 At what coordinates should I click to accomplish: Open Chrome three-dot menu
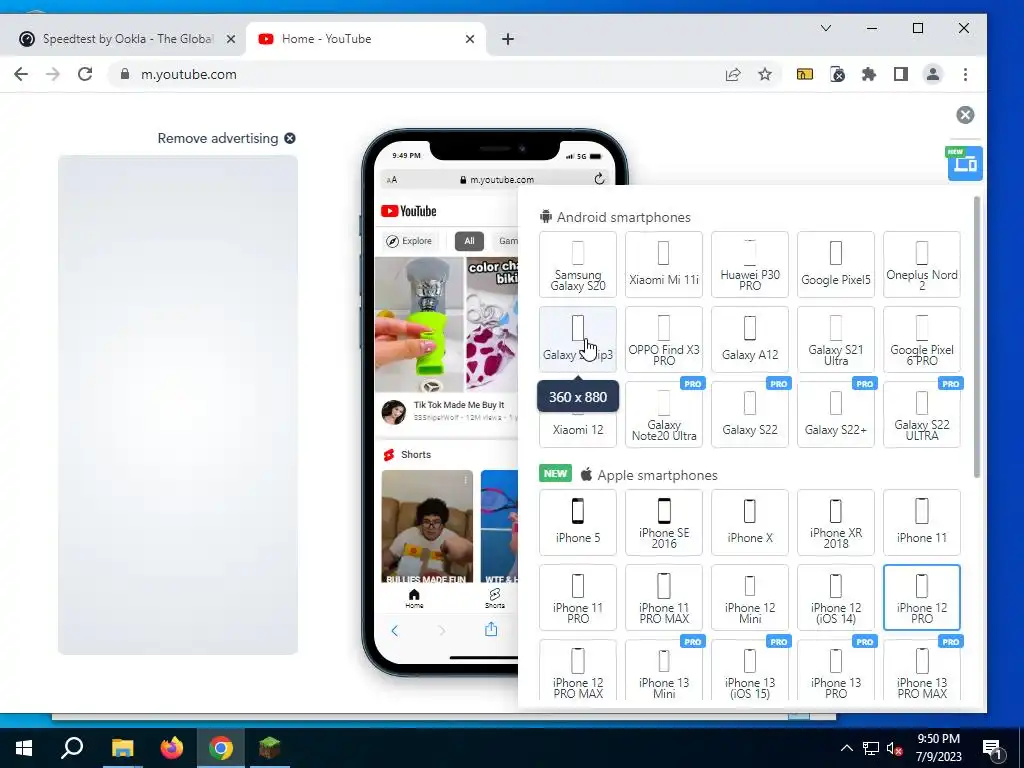coord(965,74)
